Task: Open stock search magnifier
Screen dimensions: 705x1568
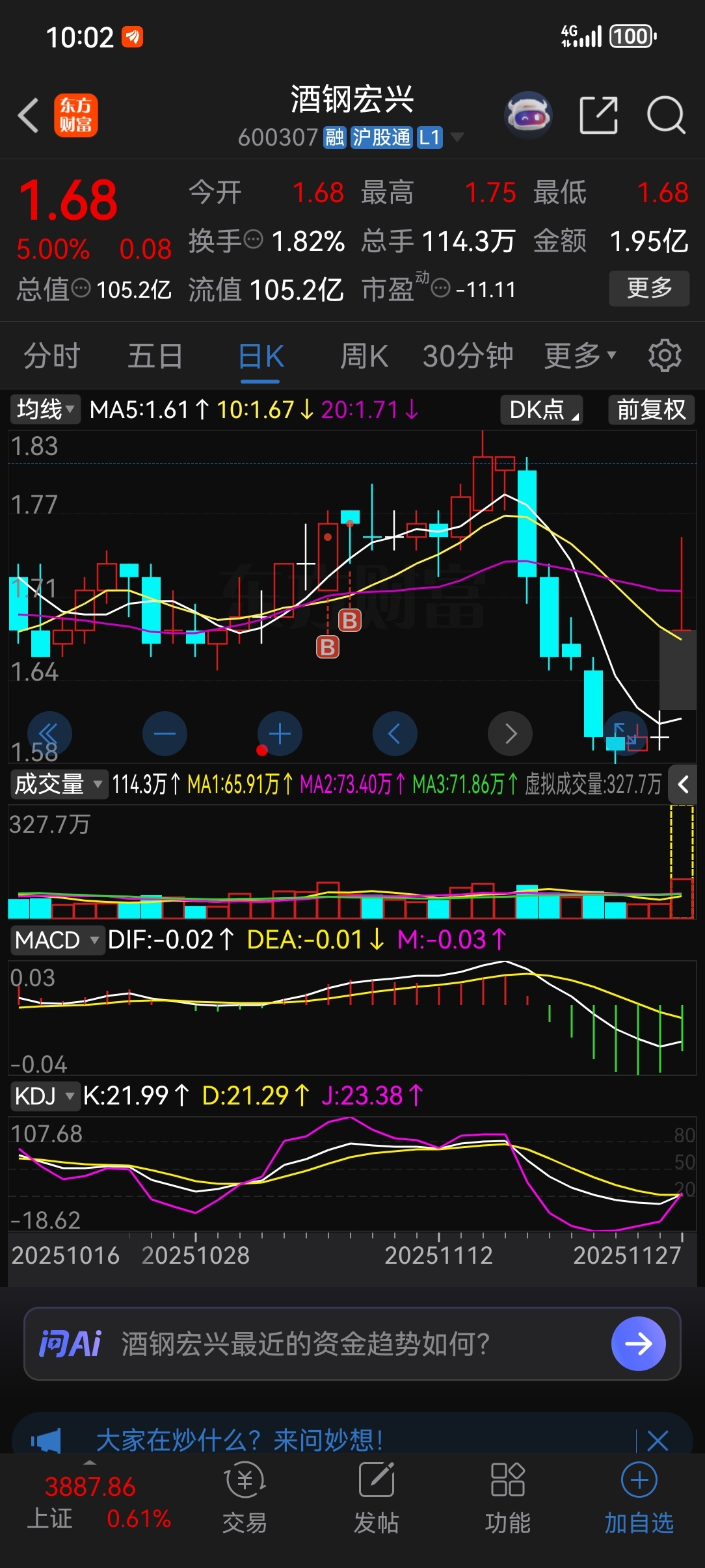Action: coord(666,115)
